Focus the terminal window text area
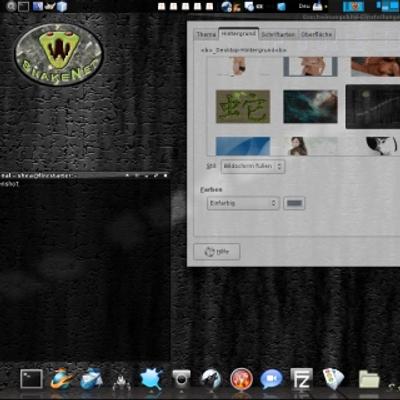 (85, 270)
